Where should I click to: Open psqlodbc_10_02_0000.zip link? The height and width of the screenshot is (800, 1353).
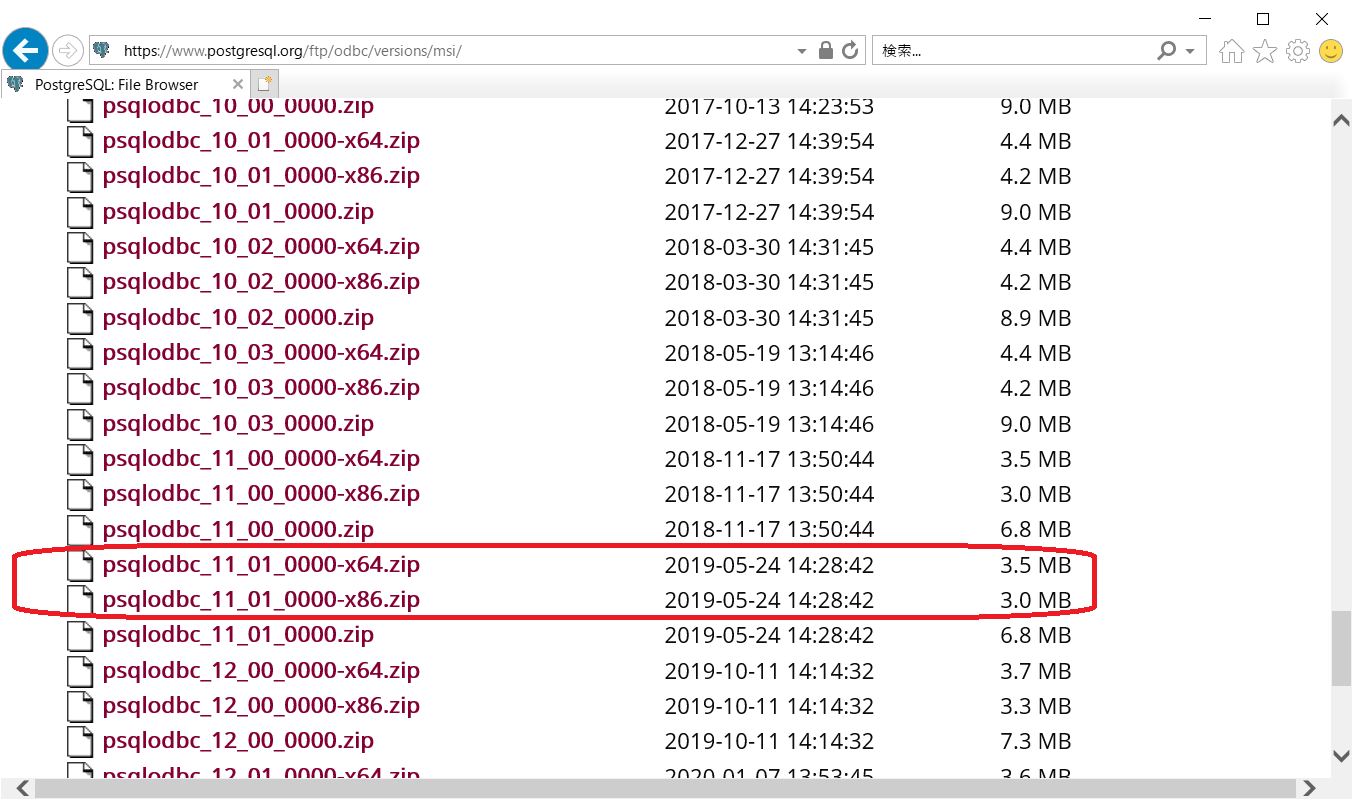[238, 317]
